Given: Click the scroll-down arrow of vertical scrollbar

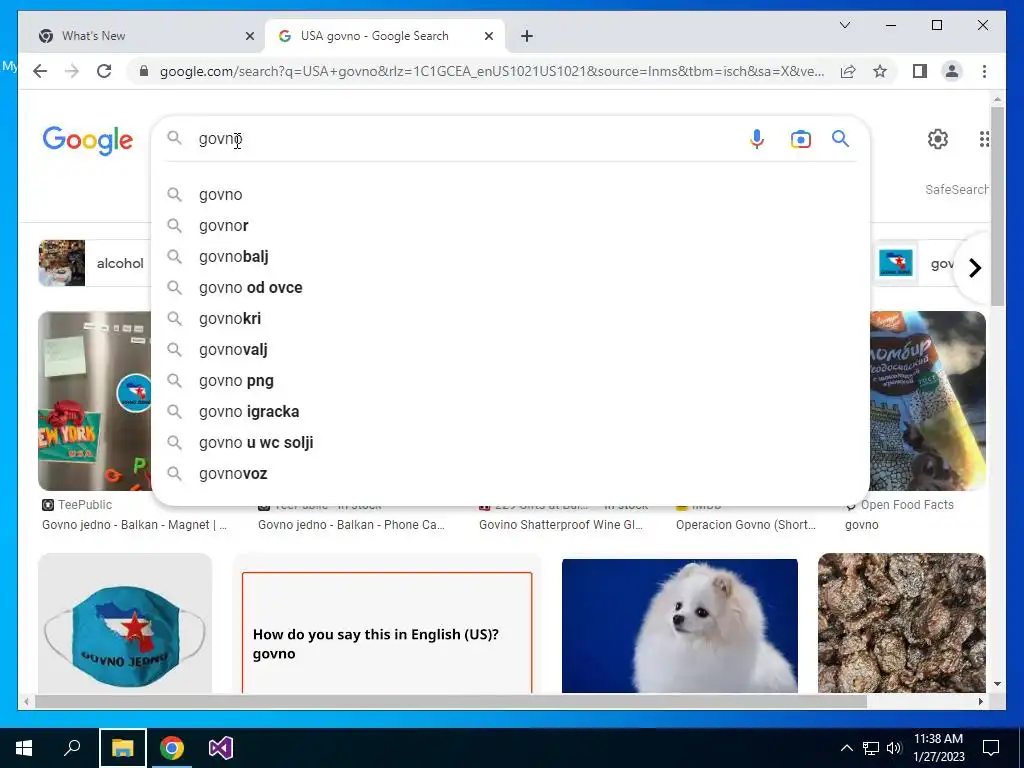Looking at the screenshot, I should coord(997,684).
